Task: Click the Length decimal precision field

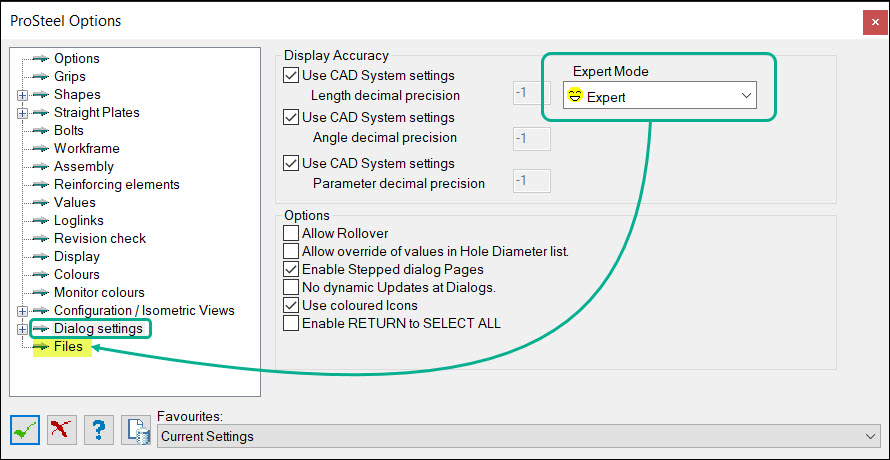Action: pyautogui.click(x=532, y=92)
